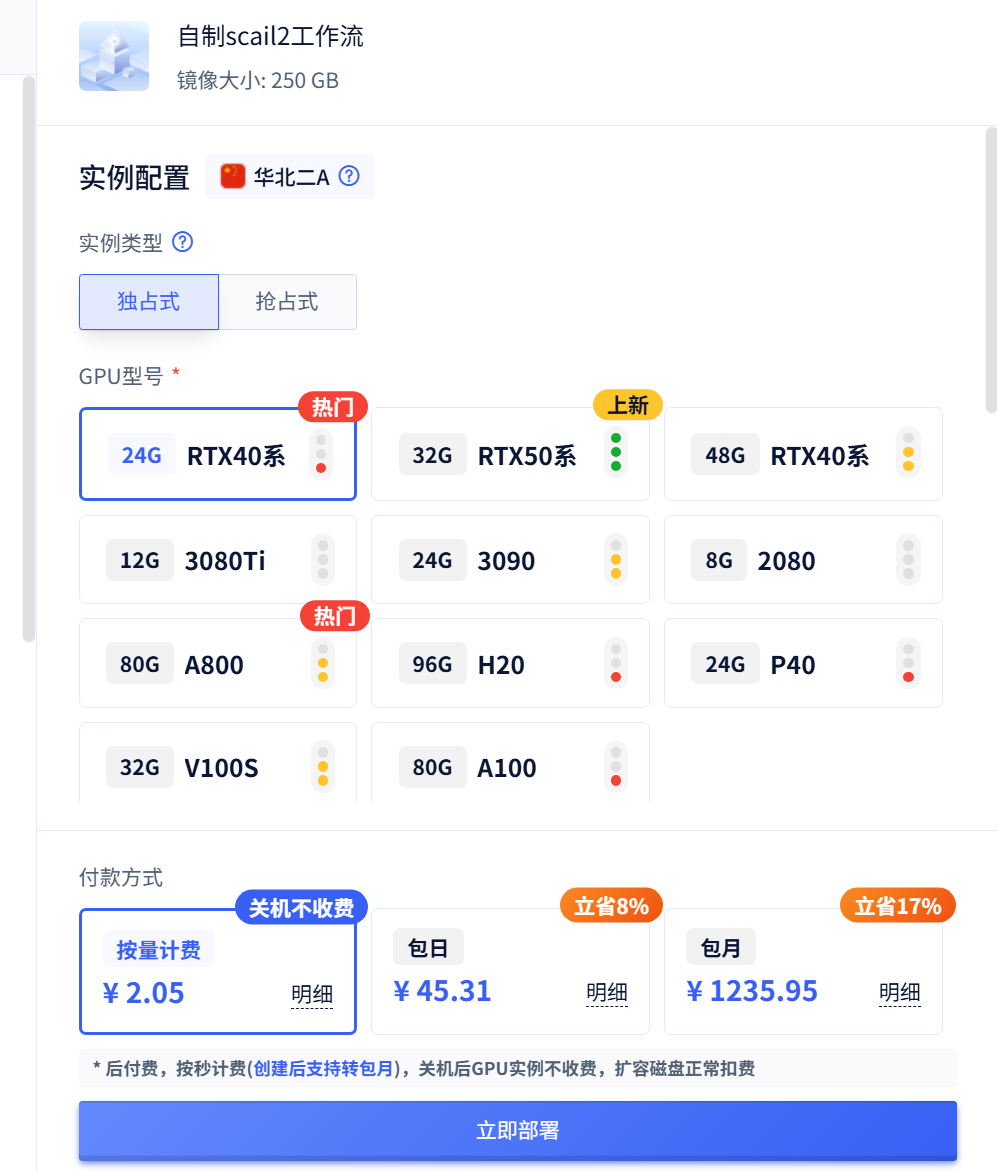Click availability indicator on P40 card
The height and width of the screenshot is (1172, 997).
point(908,664)
